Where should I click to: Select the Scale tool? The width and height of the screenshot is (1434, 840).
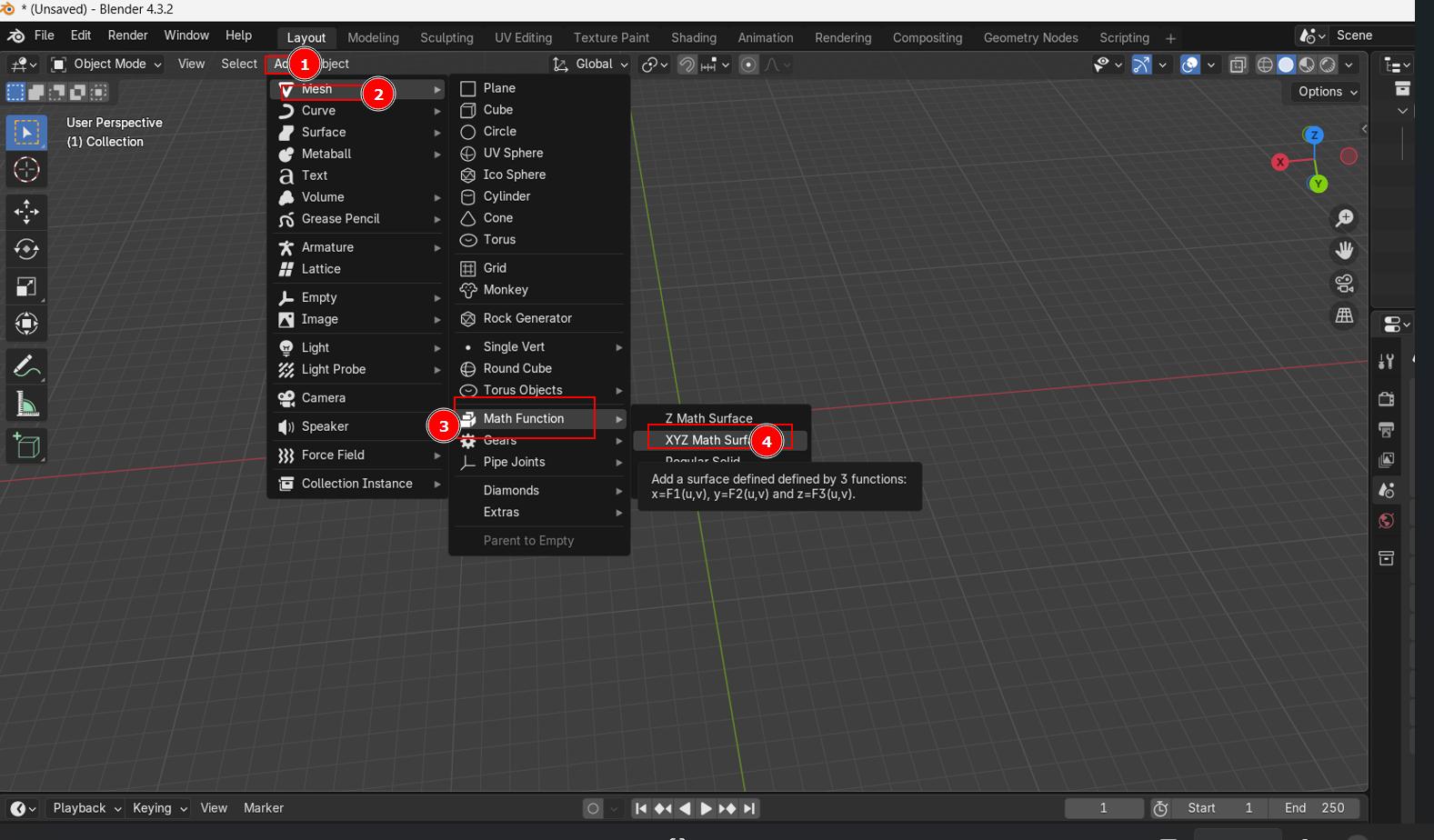pyautogui.click(x=26, y=287)
